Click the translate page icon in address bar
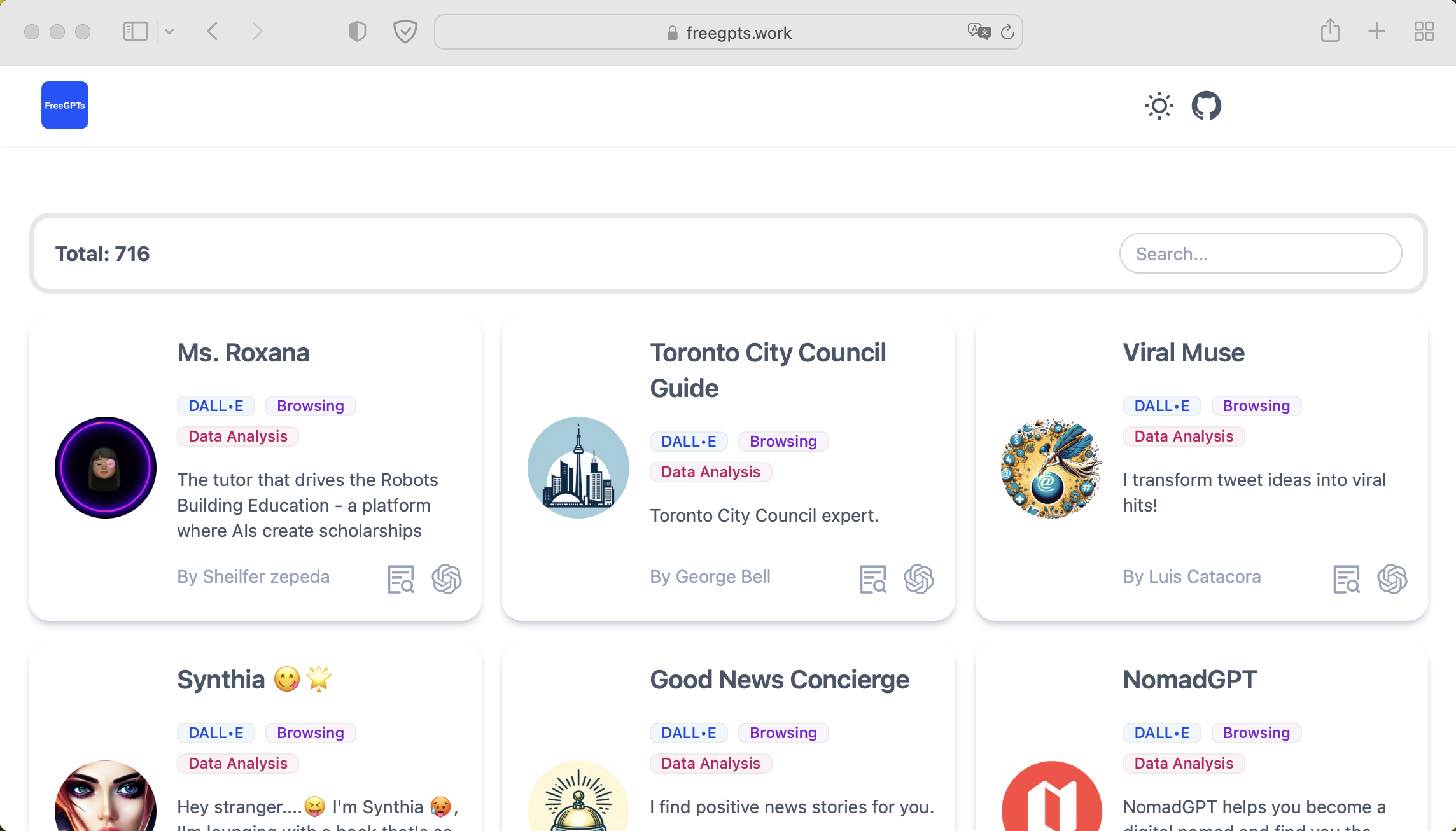The width and height of the screenshot is (1456, 831). pyautogui.click(x=979, y=31)
